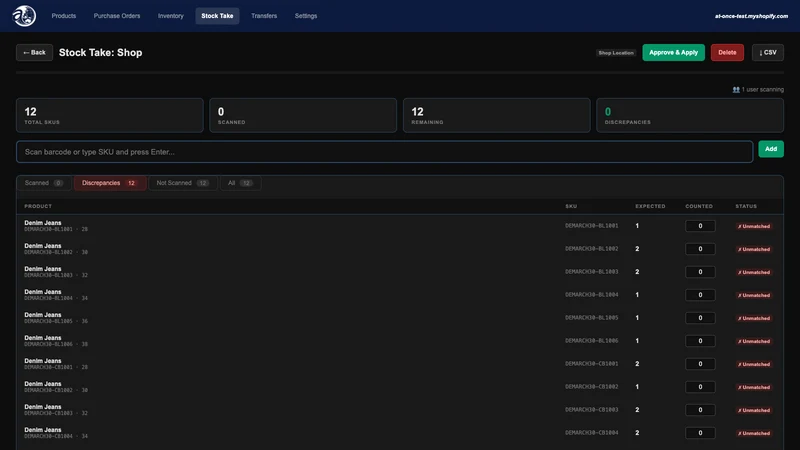Click the Discrepancies stat card

click(690, 115)
